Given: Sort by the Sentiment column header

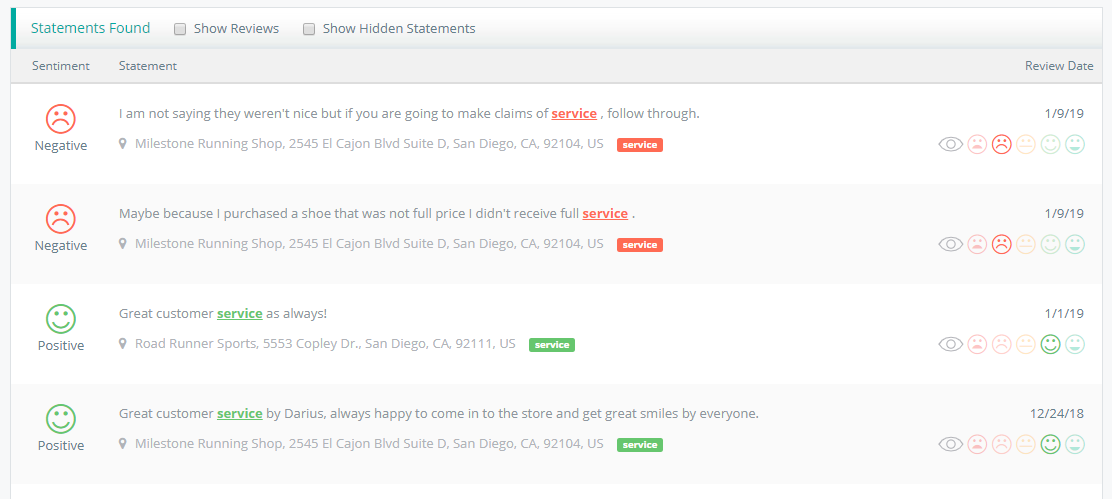Looking at the screenshot, I should (61, 66).
